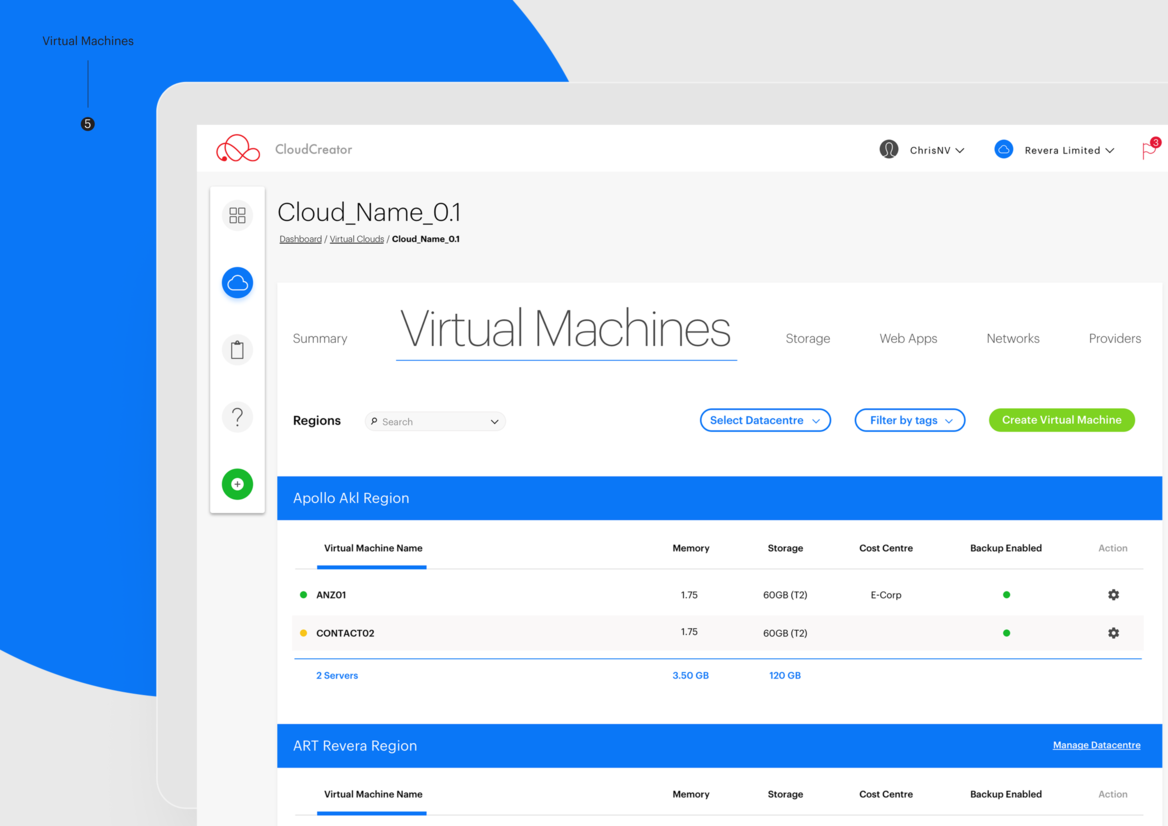Viewport: 1168px width, 826px height.
Task: Open the clipboard icon in sidebar
Action: [x=237, y=350]
